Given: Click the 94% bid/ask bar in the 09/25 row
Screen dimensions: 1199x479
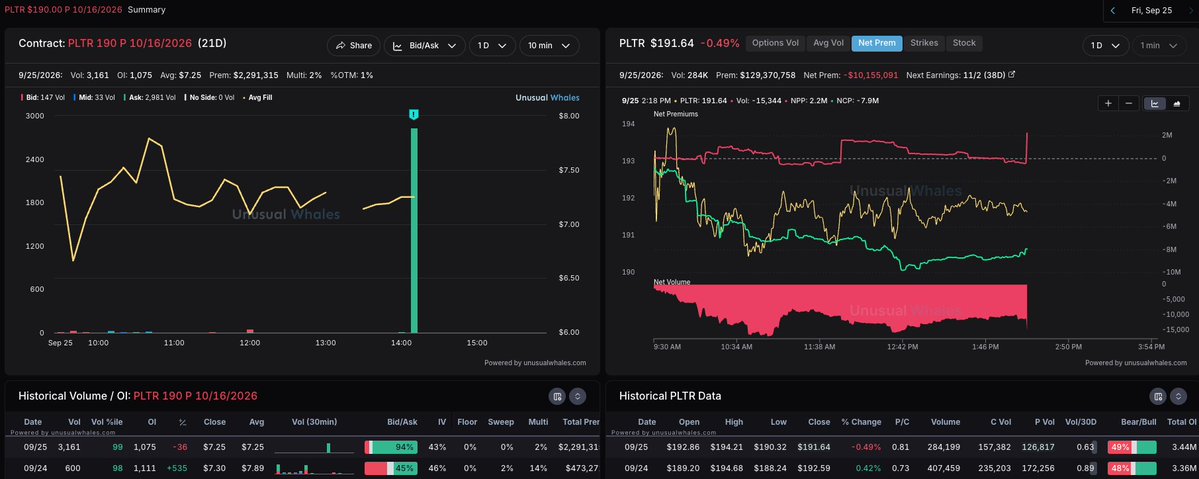Looking at the screenshot, I should 391,447.
